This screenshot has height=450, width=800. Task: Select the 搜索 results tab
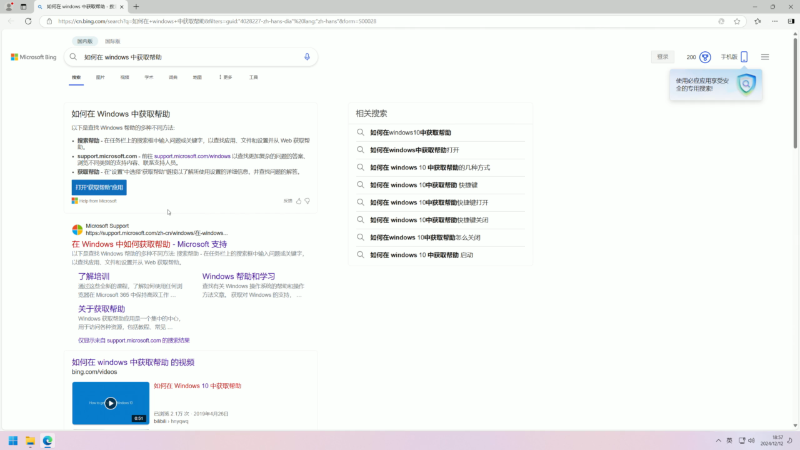[x=76, y=78]
